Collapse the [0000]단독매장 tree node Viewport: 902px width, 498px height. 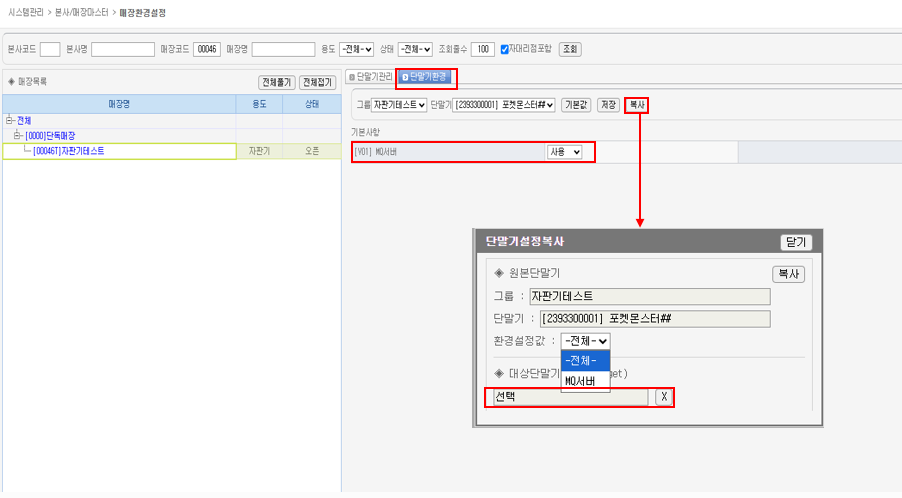coord(17,136)
